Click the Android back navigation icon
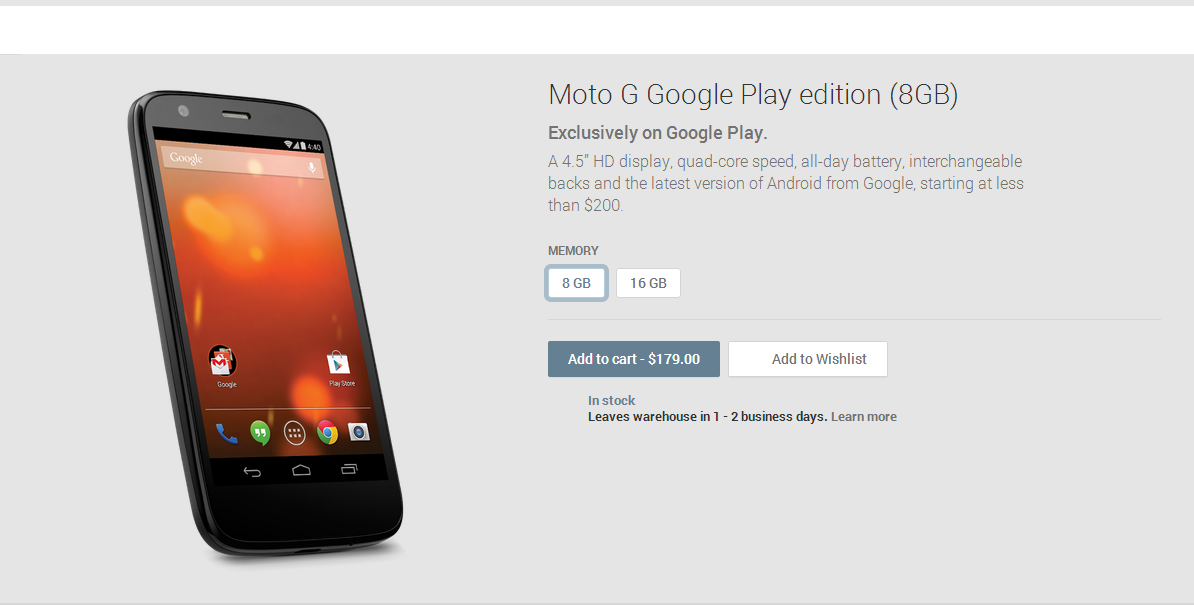 [252, 472]
